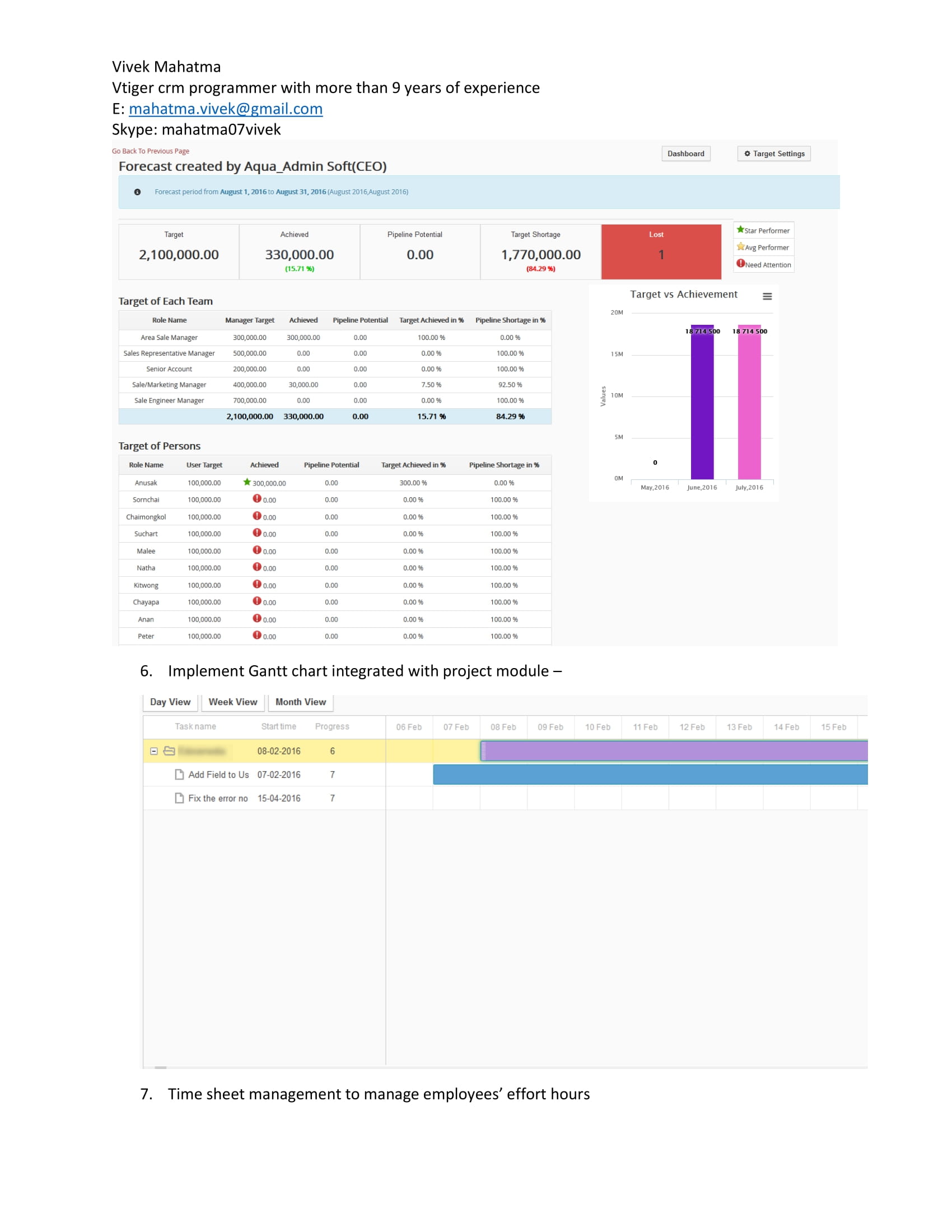Open the Target Settings button
952x1232 pixels.
tap(774, 153)
